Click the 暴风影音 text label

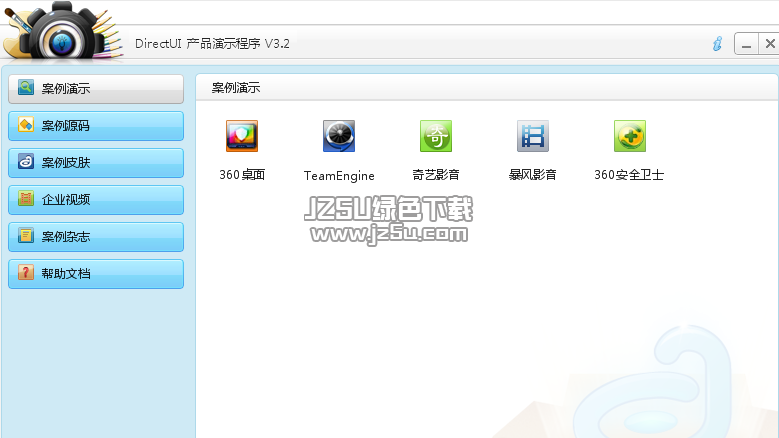[533, 175]
